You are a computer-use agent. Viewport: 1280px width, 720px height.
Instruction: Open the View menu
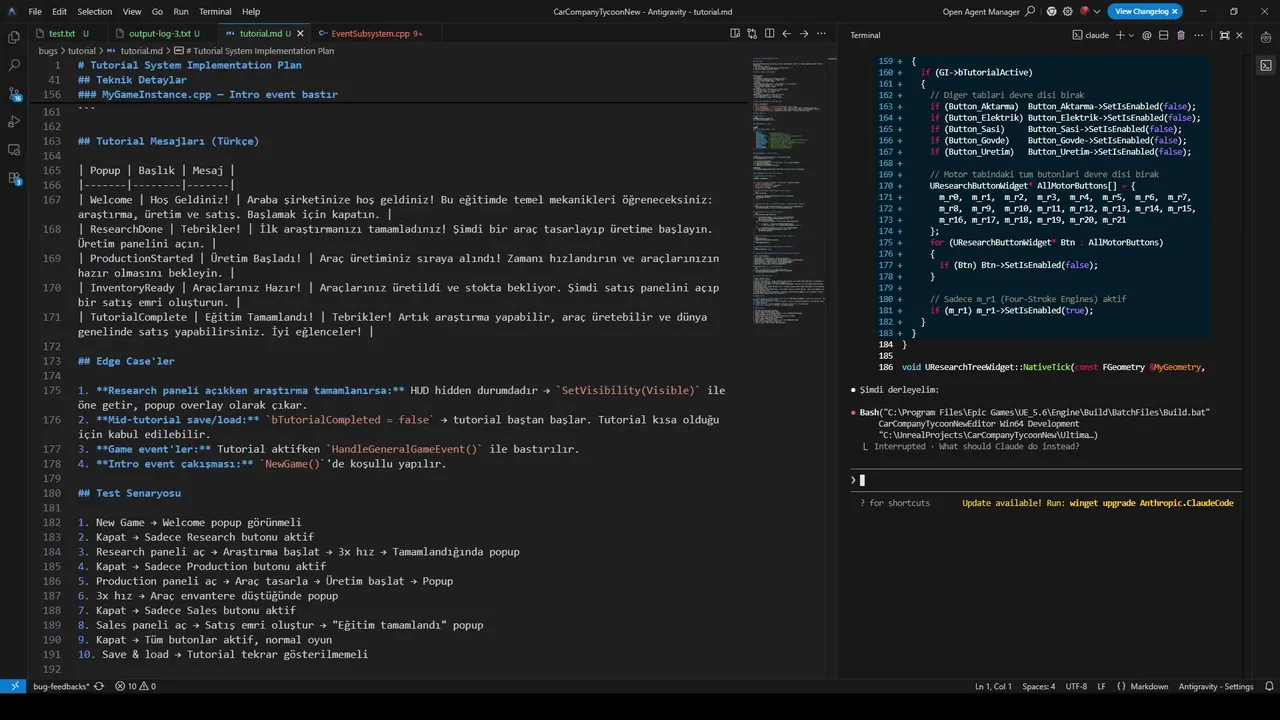click(132, 11)
